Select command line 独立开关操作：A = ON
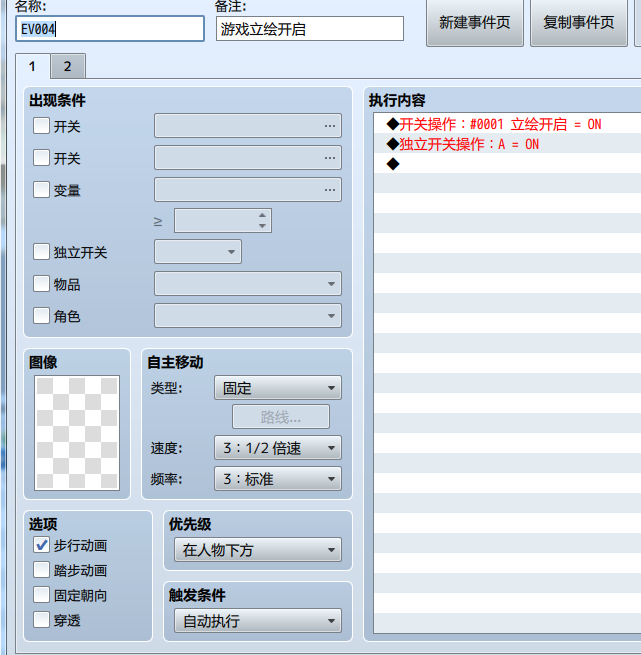Image resolution: width=641 pixels, height=655 pixels. tap(507, 144)
